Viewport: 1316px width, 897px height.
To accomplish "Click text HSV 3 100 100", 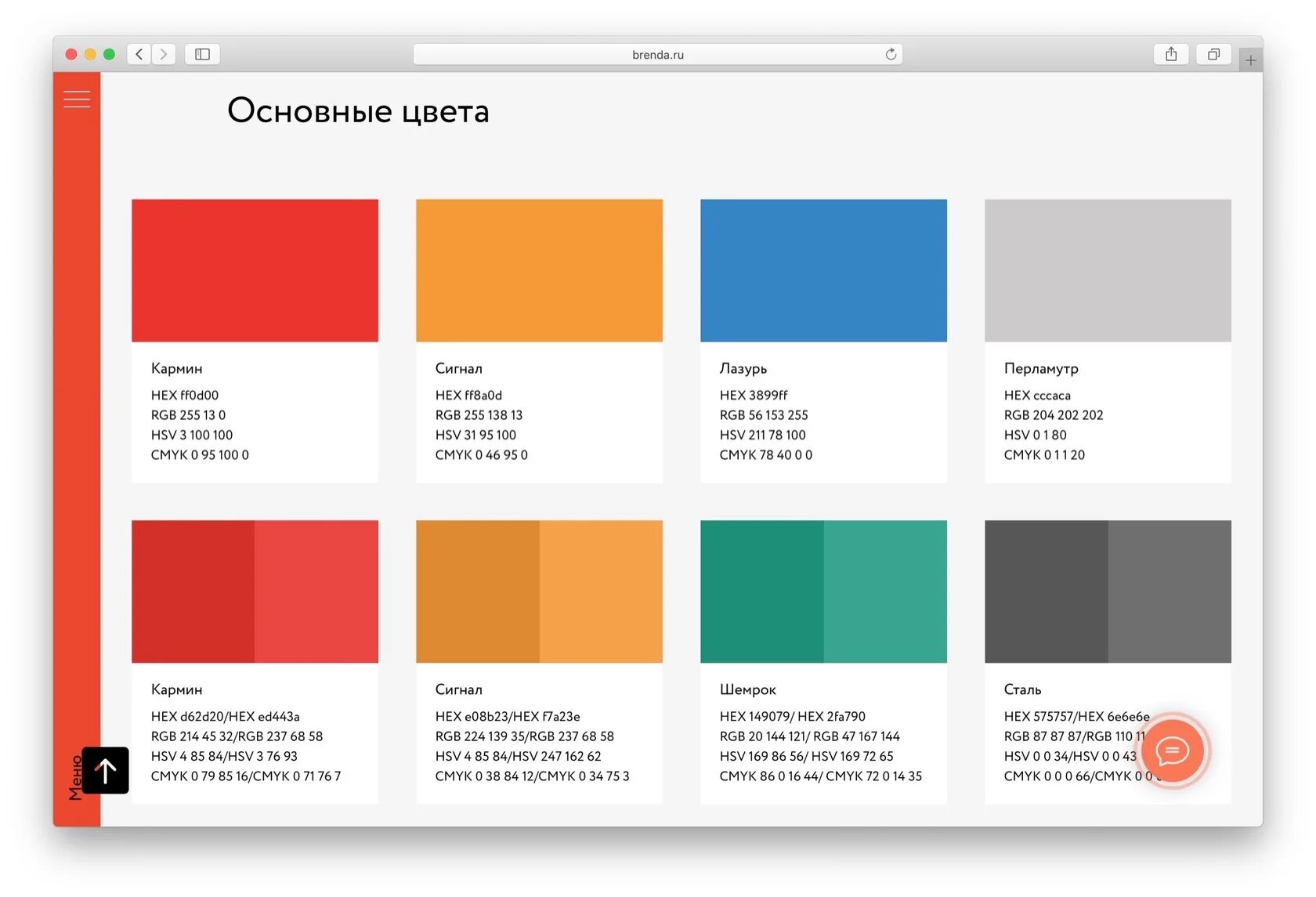I will 192,435.
